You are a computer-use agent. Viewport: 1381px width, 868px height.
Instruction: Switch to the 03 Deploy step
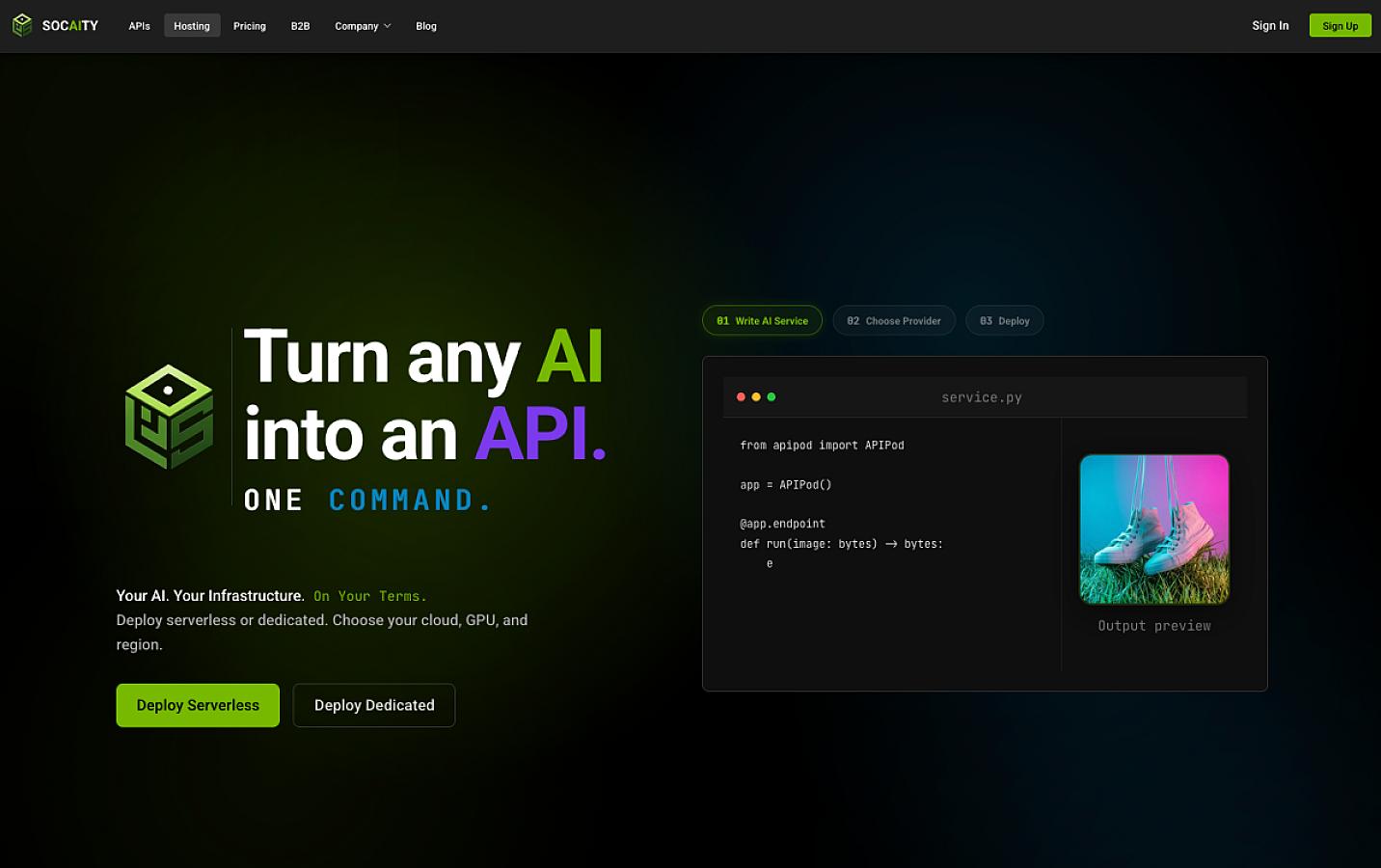point(1005,320)
